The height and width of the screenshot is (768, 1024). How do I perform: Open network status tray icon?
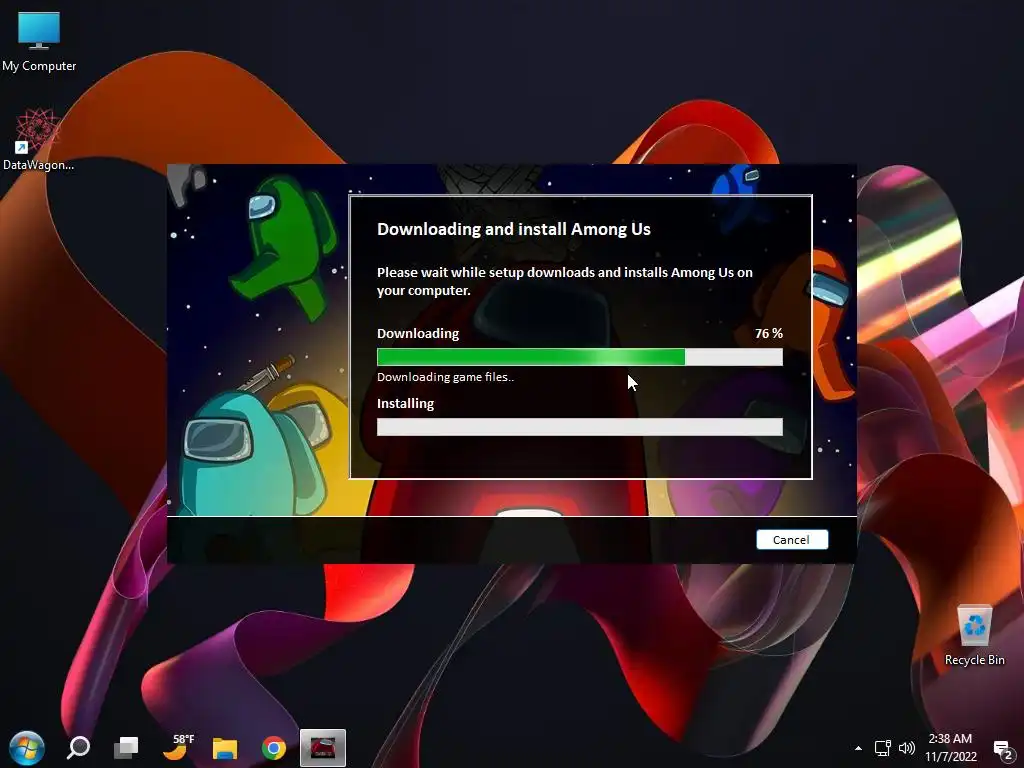[883, 748]
